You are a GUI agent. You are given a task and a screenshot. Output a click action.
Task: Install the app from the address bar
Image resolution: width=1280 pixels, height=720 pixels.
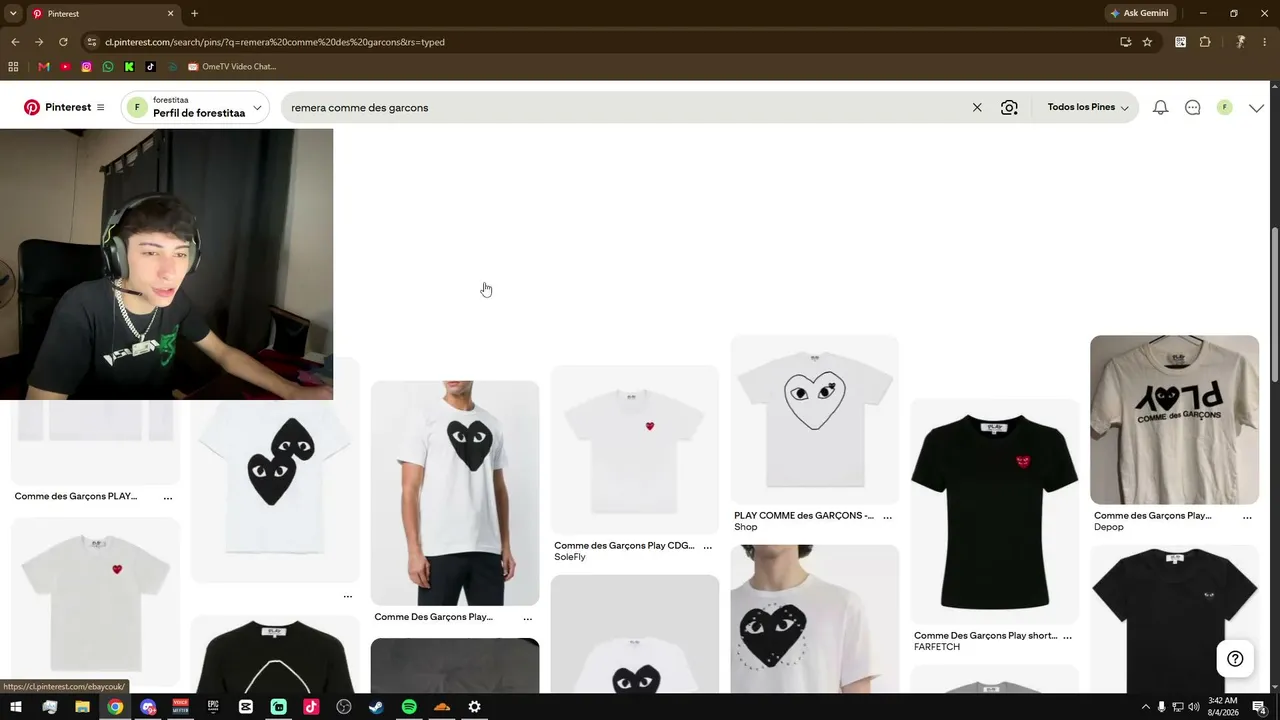point(1126,42)
